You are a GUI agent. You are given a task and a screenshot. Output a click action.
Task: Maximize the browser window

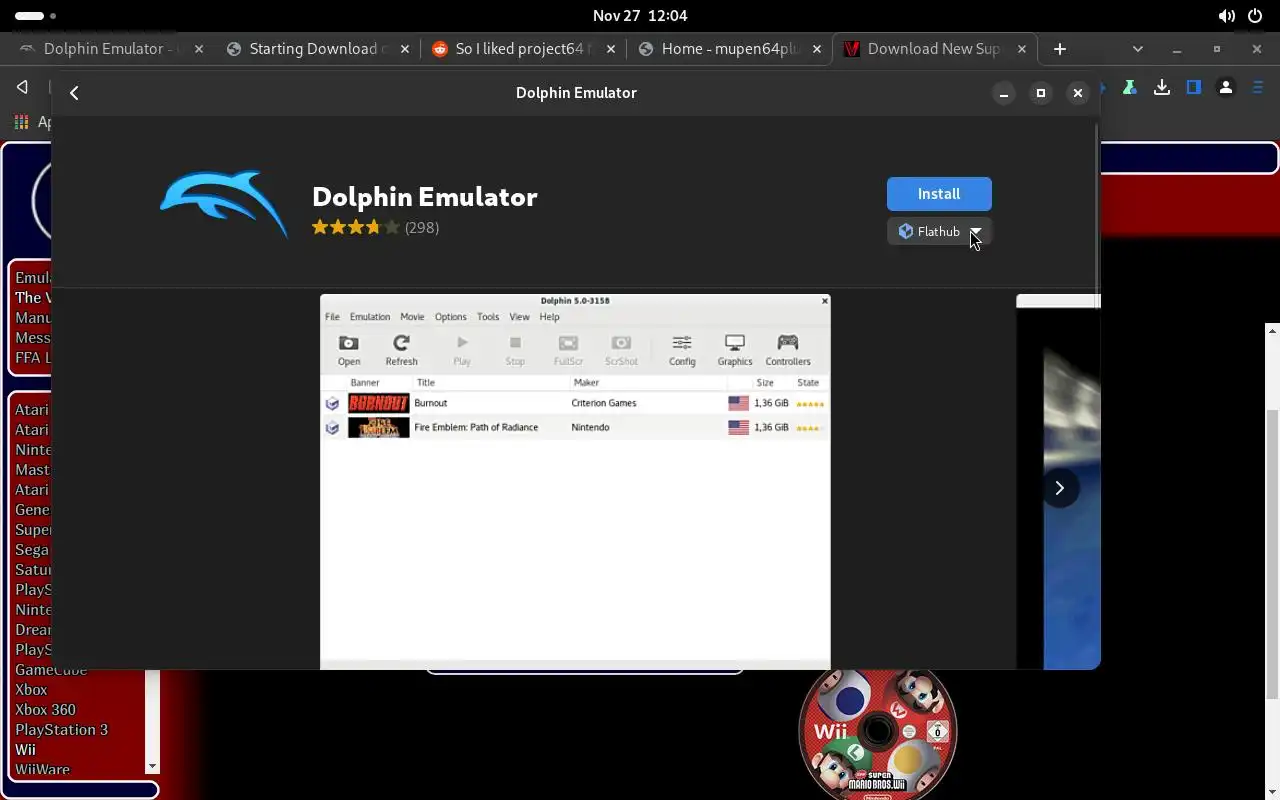(x=1217, y=49)
